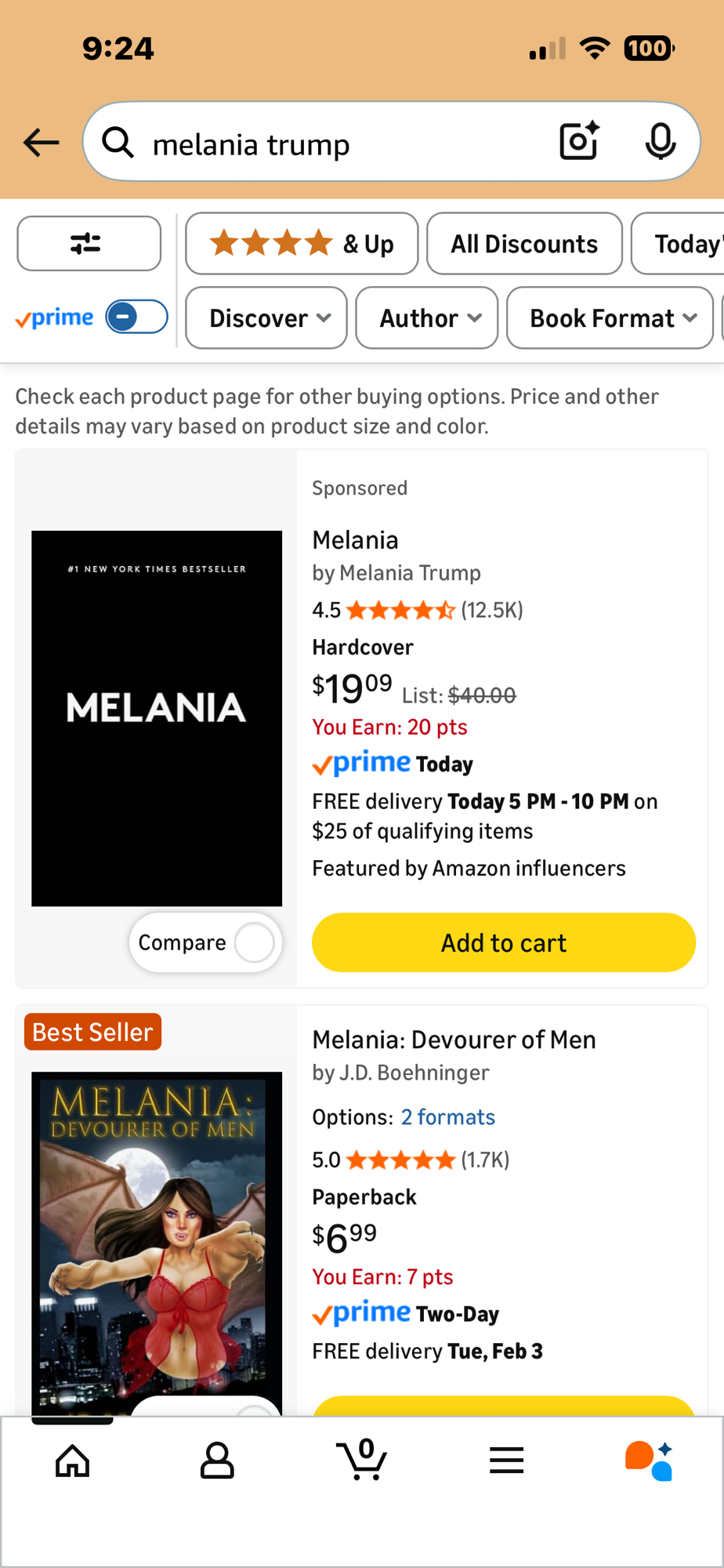Open the shopping cart icon
The width and height of the screenshot is (724, 1568).
[x=362, y=1460]
